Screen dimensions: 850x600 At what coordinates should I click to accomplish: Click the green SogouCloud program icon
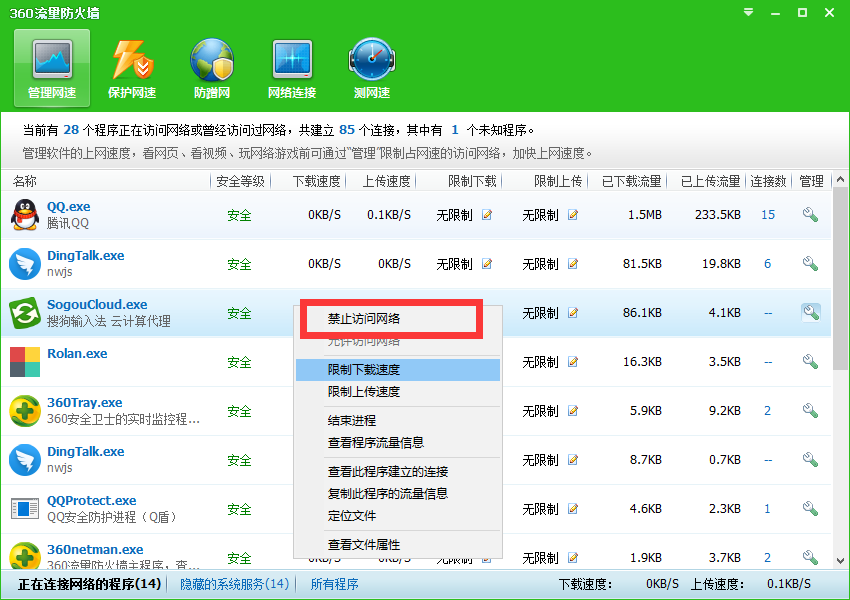pyautogui.click(x=25, y=313)
